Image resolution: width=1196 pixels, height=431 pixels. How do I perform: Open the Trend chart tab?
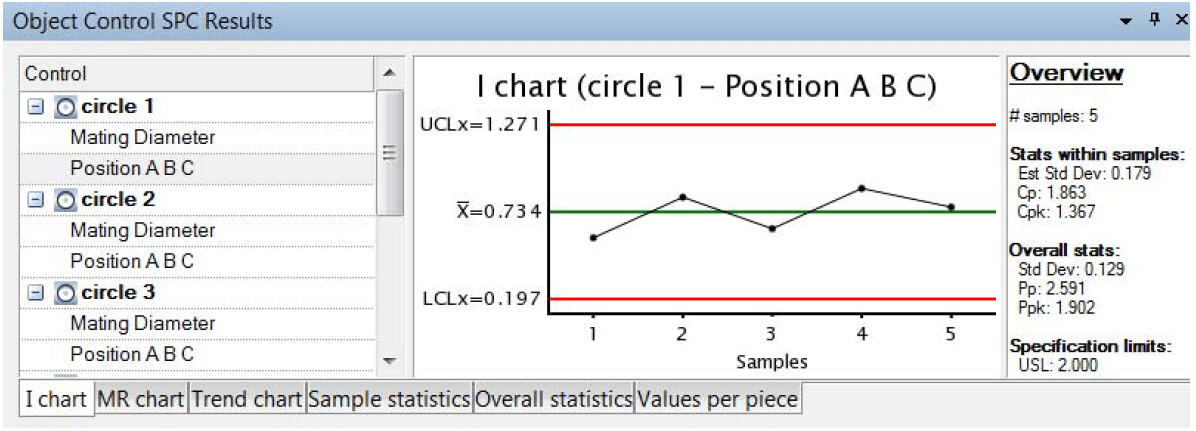click(x=246, y=399)
